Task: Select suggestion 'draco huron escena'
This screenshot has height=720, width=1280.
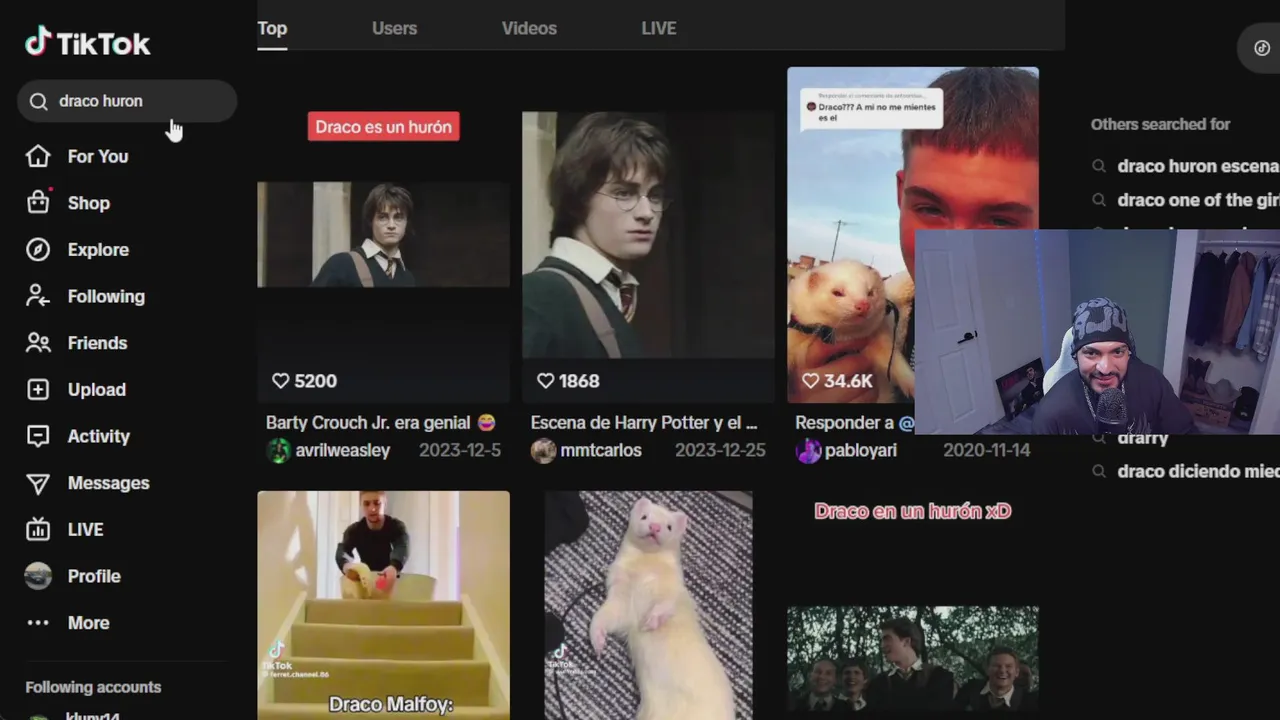Action: click(1198, 166)
